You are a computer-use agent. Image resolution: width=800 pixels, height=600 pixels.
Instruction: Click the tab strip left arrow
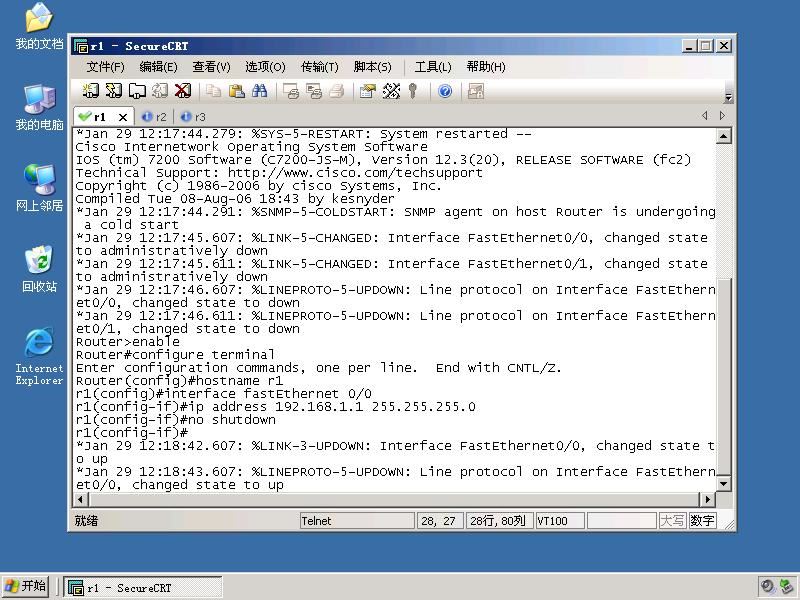(x=705, y=116)
